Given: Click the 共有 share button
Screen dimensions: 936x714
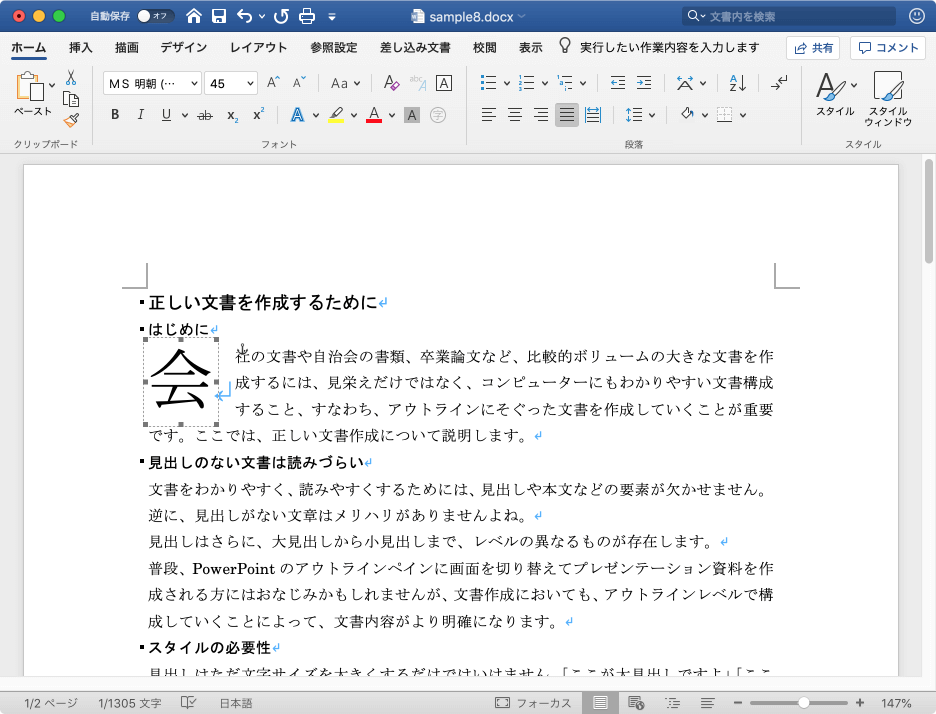Looking at the screenshot, I should point(813,48).
